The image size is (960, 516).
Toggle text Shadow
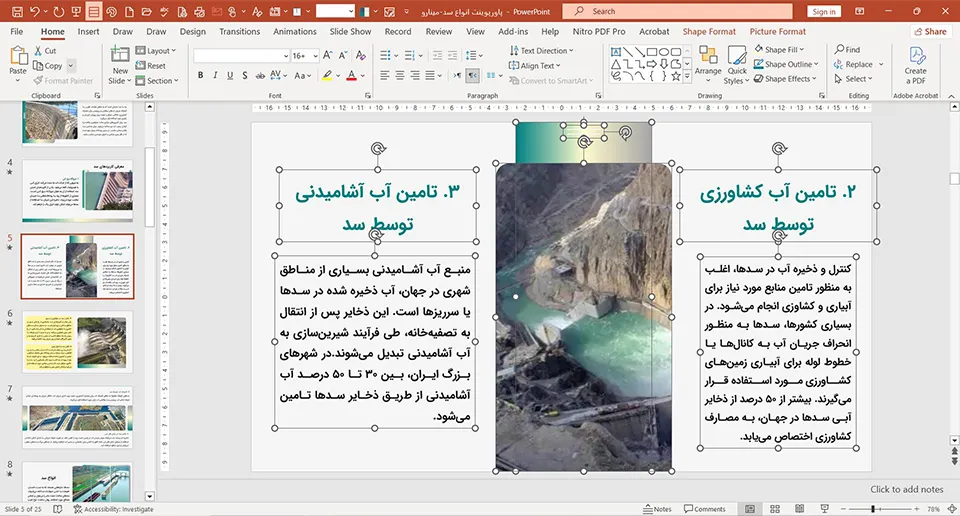[x=244, y=75]
